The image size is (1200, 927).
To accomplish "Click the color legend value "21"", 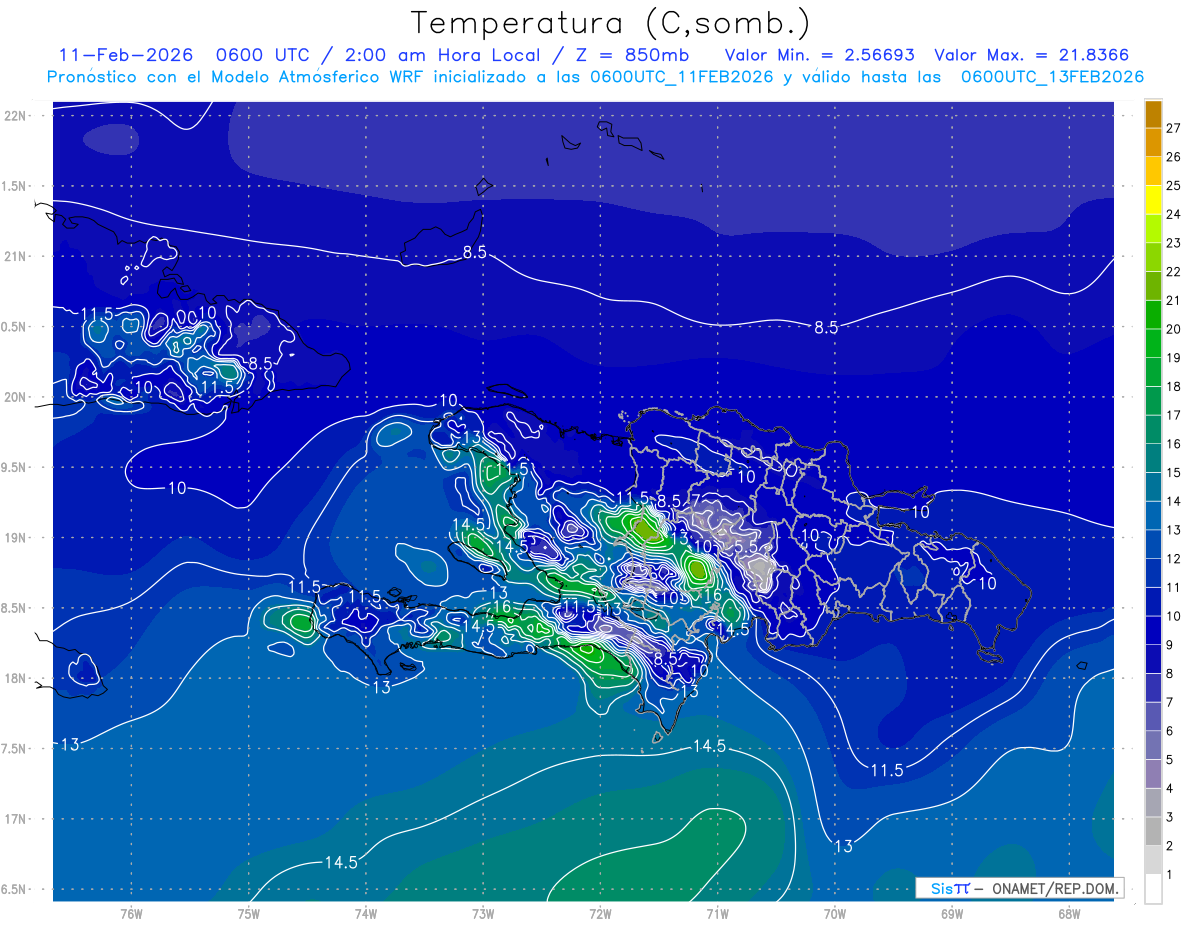I will tap(1174, 301).
